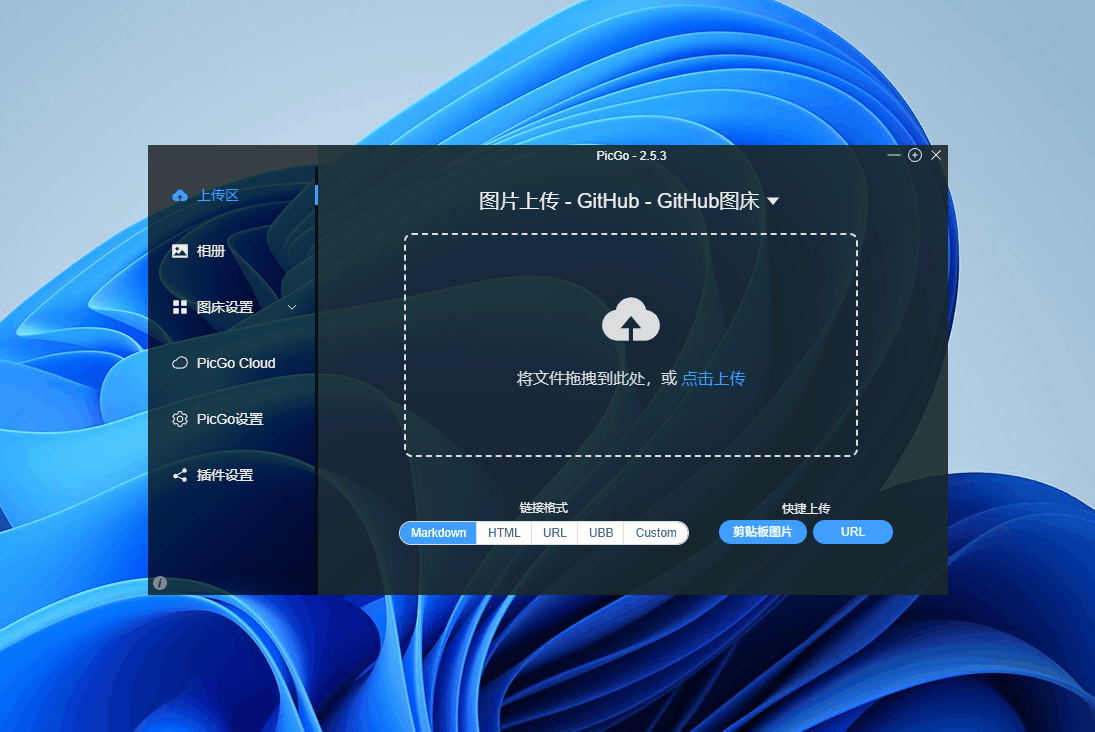Choose URL link format option

tap(554, 533)
